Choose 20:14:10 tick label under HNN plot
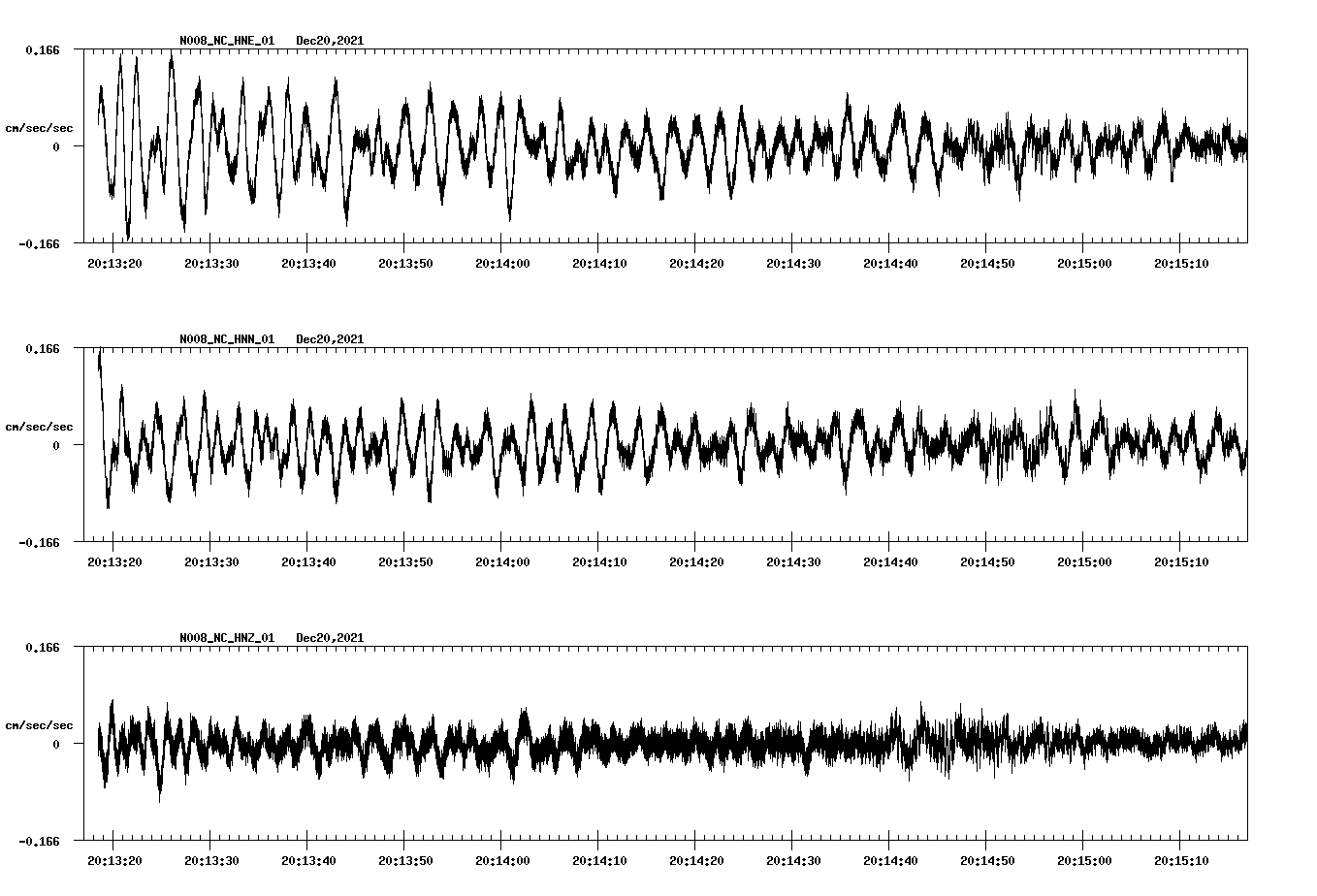 coord(599,562)
